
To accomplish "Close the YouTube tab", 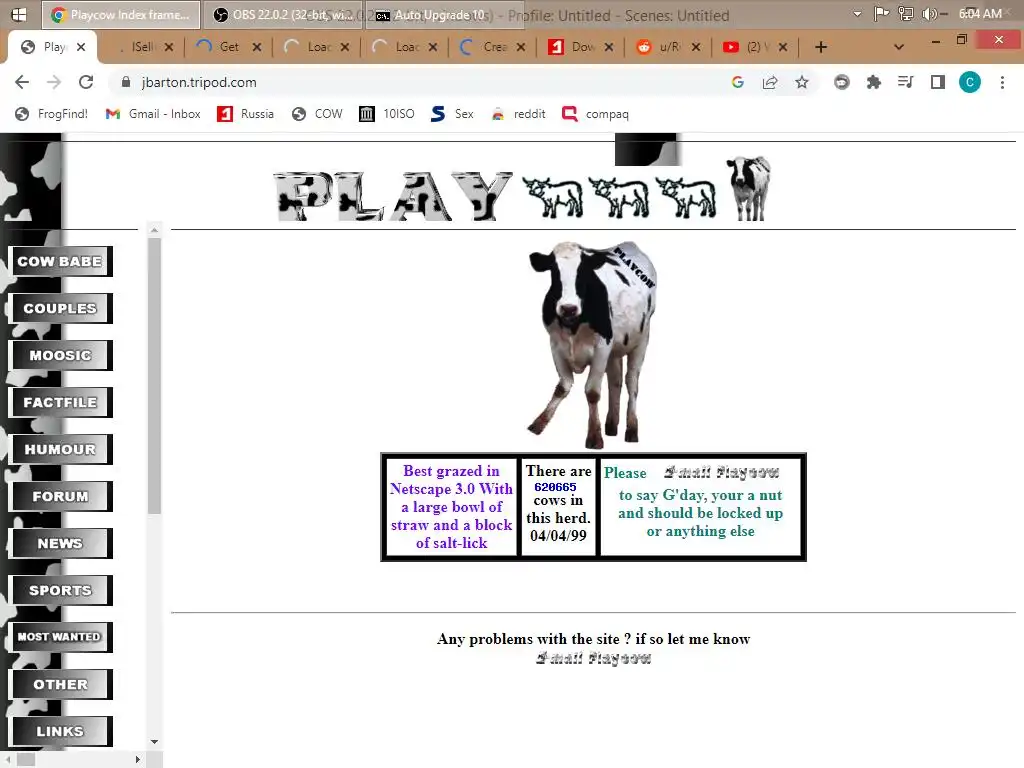I will click(x=783, y=47).
